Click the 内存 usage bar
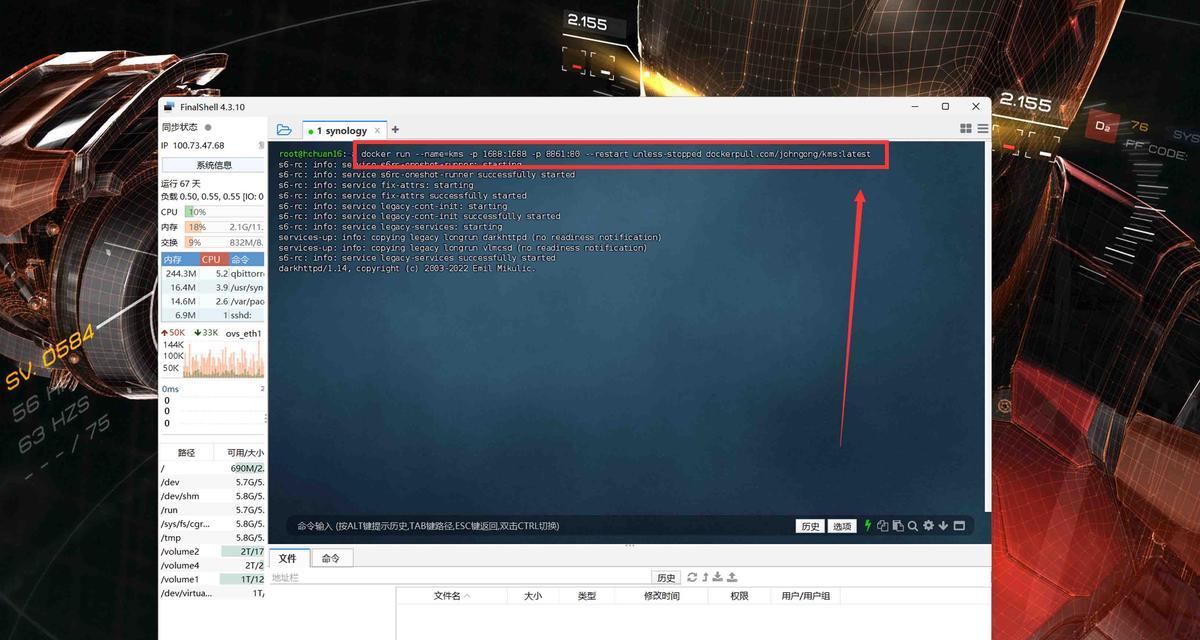 click(x=225, y=227)
